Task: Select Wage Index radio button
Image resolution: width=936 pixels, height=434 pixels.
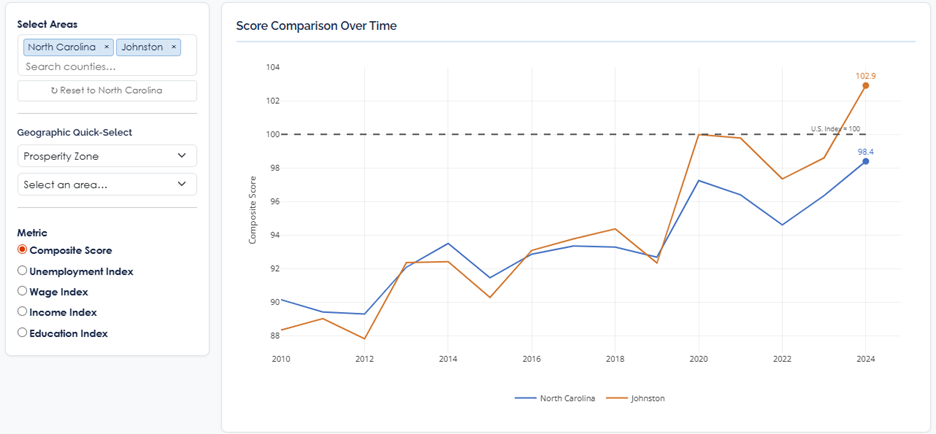Action: [x=23, y=291]
